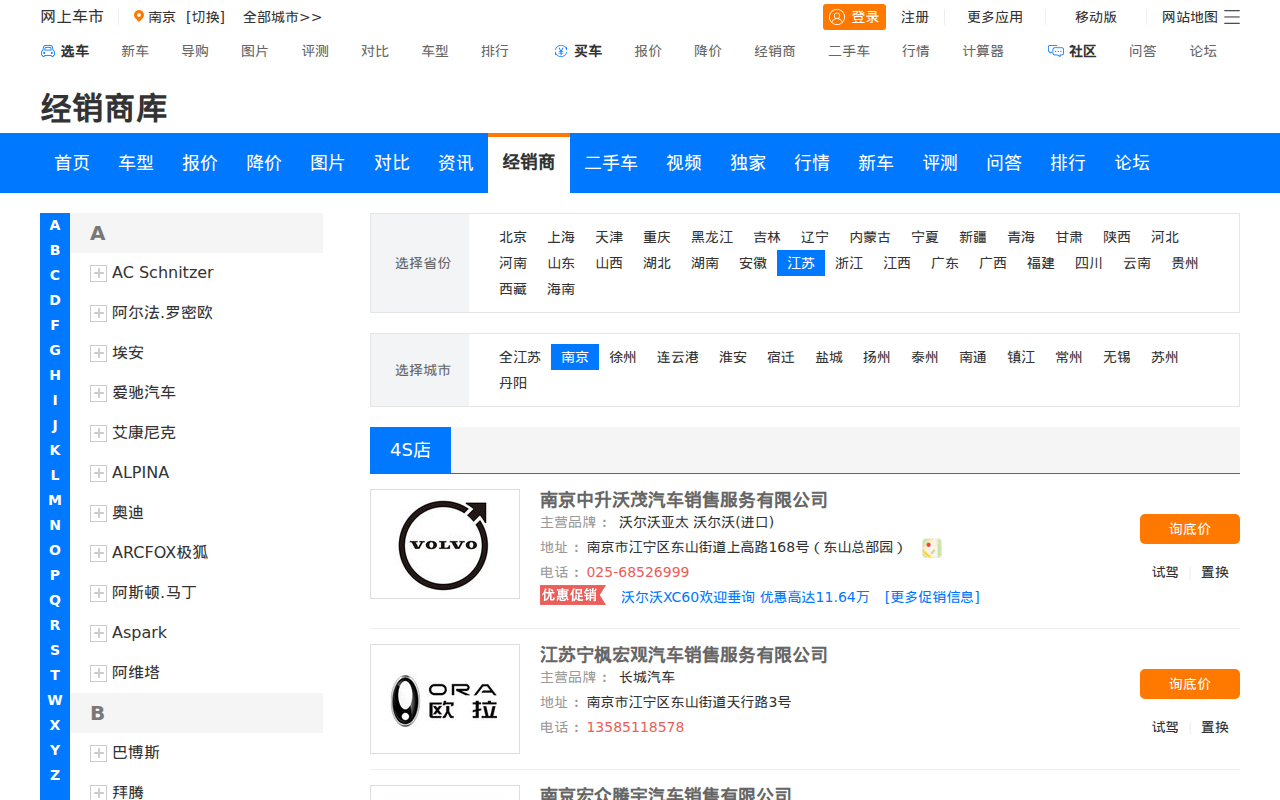
Task: Expand the ALPINA brand node
Action: point(98,473)
